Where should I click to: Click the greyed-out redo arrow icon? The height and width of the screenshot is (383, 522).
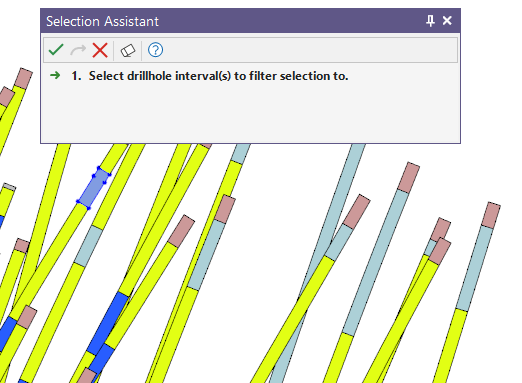point(78,50)
